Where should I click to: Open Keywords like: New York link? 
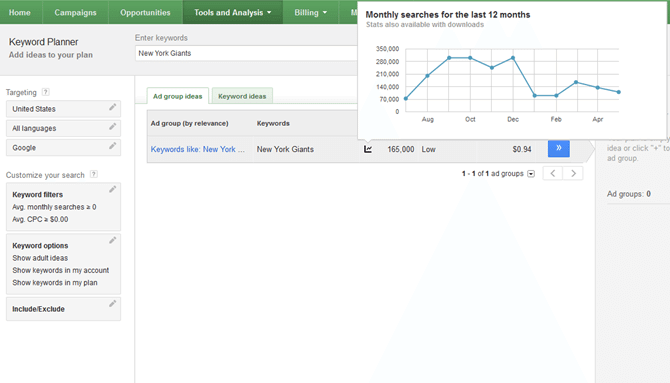click(x=197, y=149)
